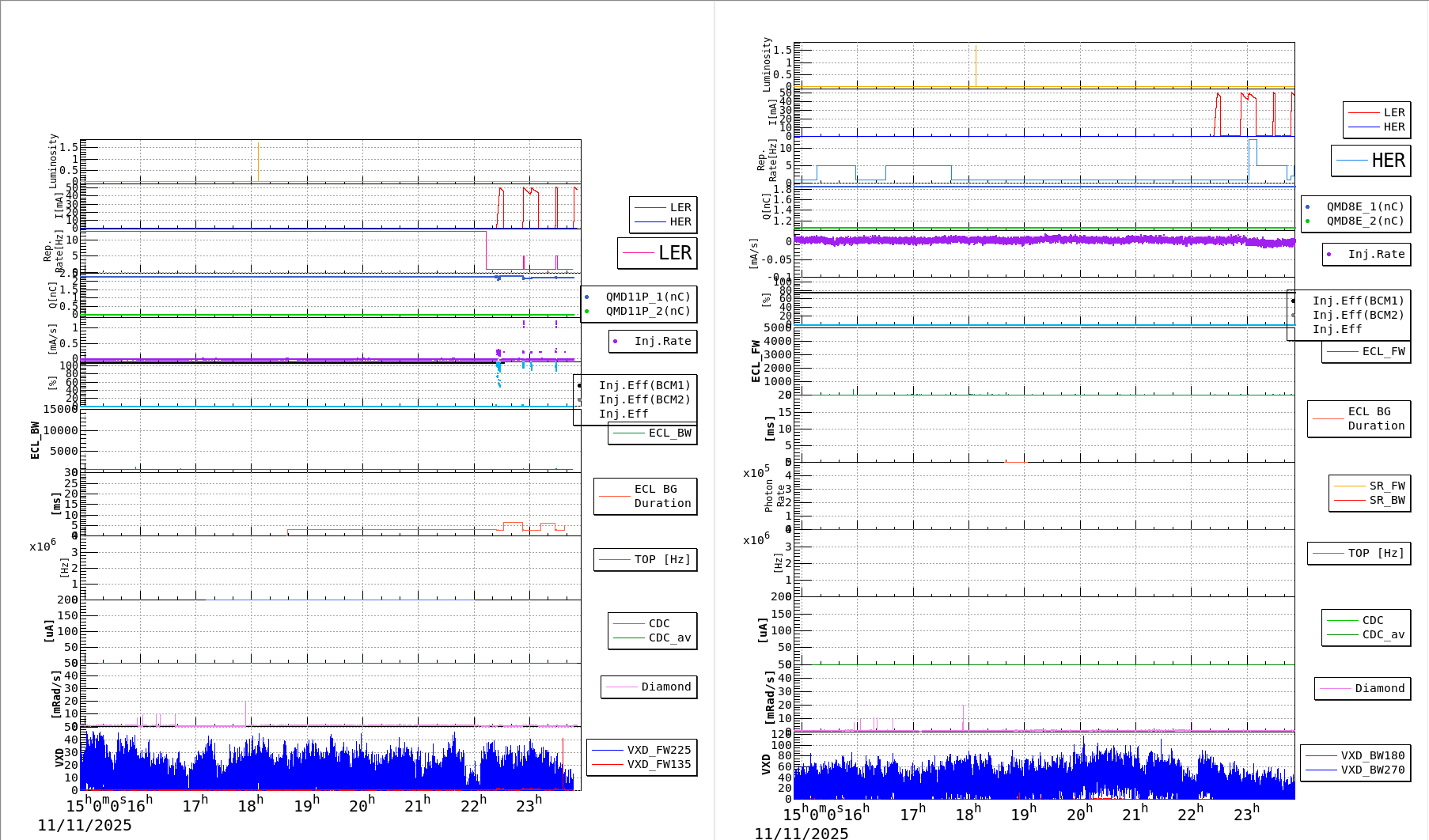
Task: Click the VXD_FW225 legend entry
Action: pyautogui.click(x=658, y=750)
